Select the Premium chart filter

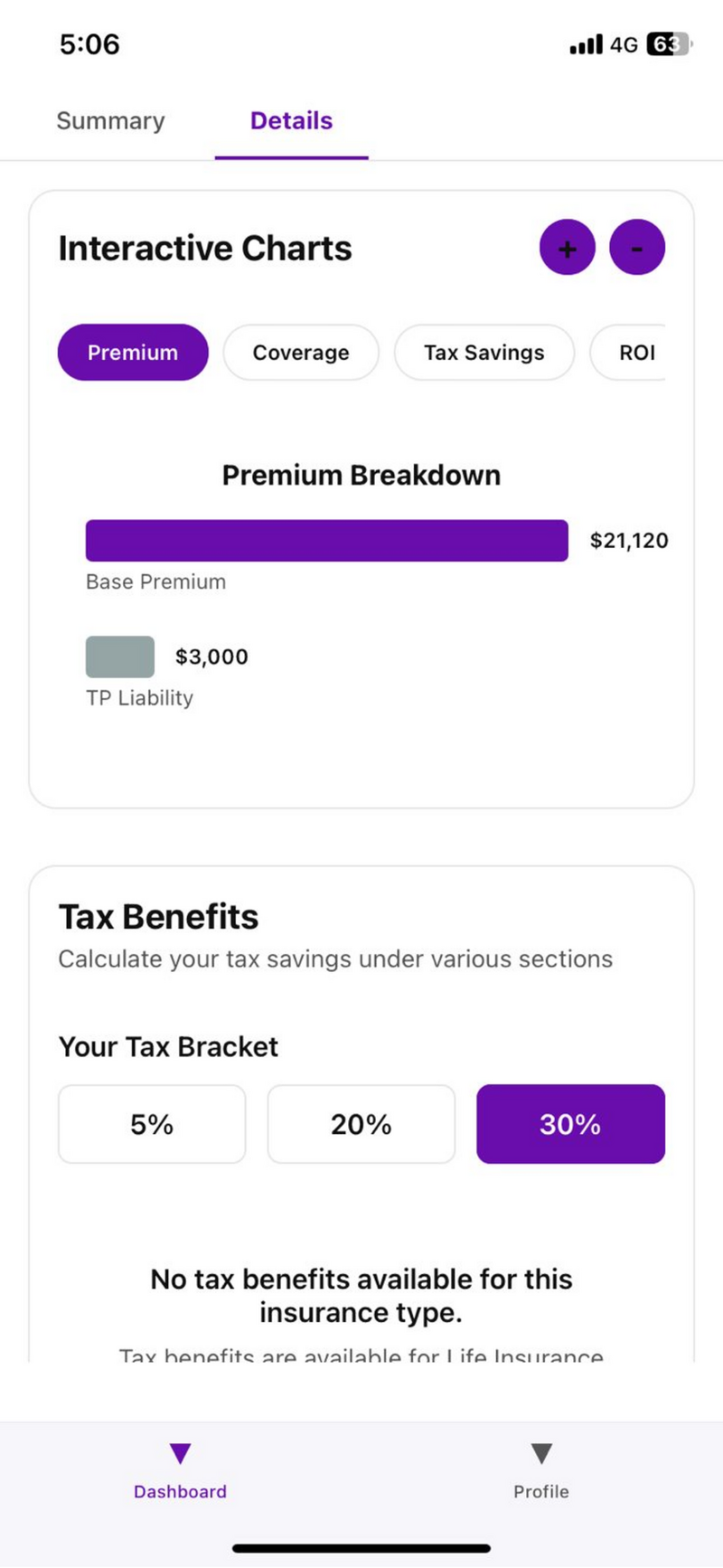coord(132,353)
